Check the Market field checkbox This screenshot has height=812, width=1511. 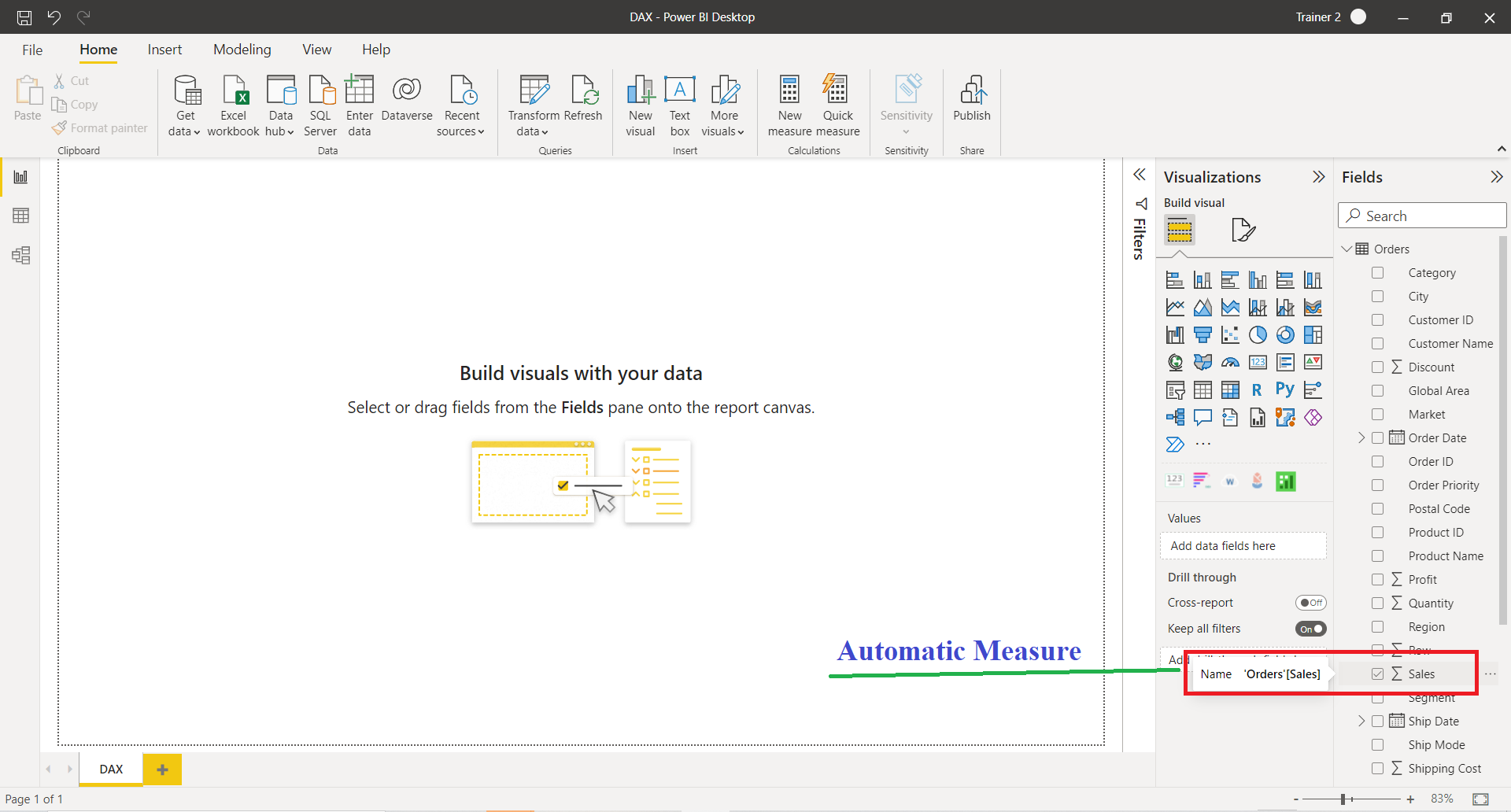tap(1377, 414)
